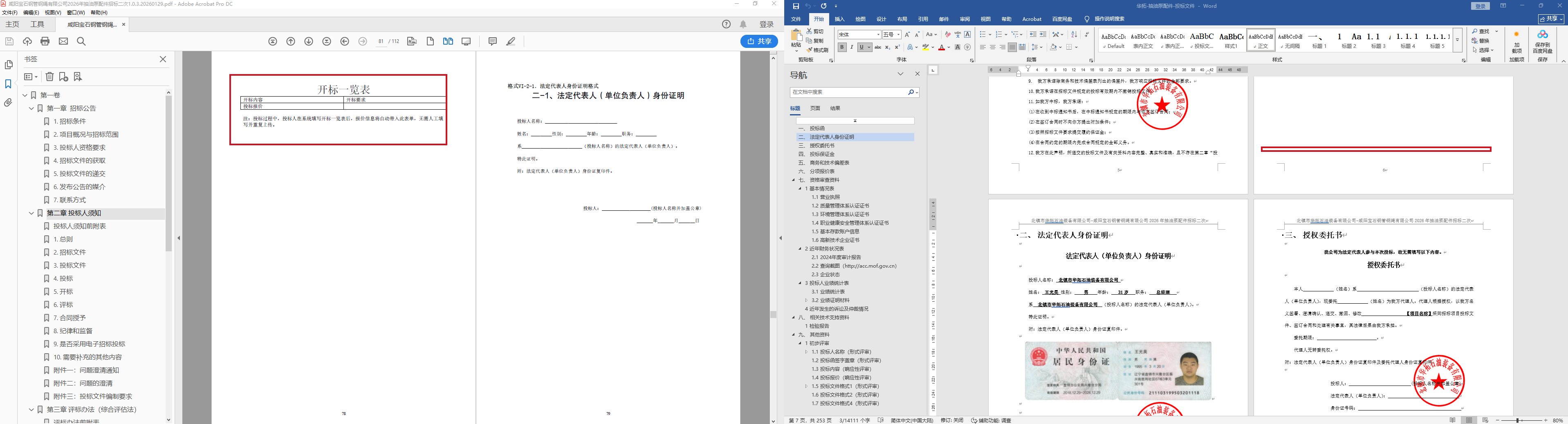The height and width of the screenshot is (424, 1568).
Task: Toggle subscript in Word
Action: (888, 47)
